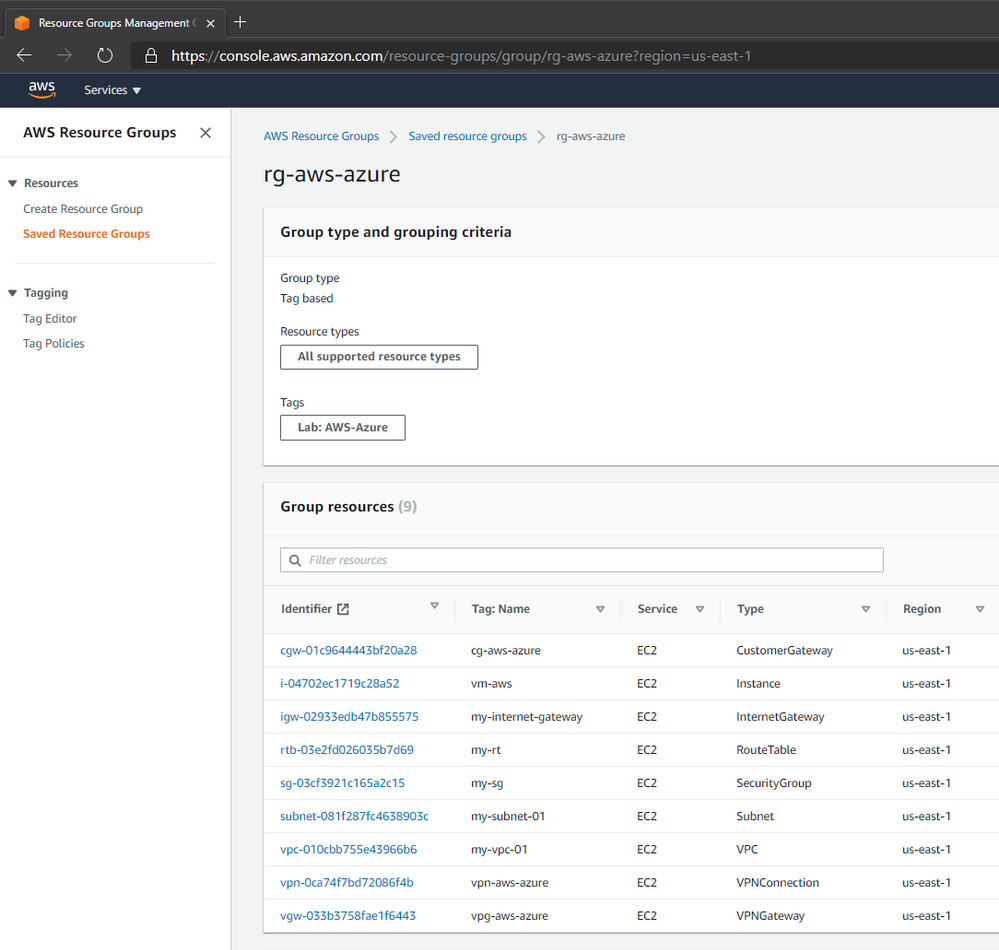Viewport: 999px width, 950px height.
Task: Open the Services dropdown menu
Action: [x=112, y=90]
